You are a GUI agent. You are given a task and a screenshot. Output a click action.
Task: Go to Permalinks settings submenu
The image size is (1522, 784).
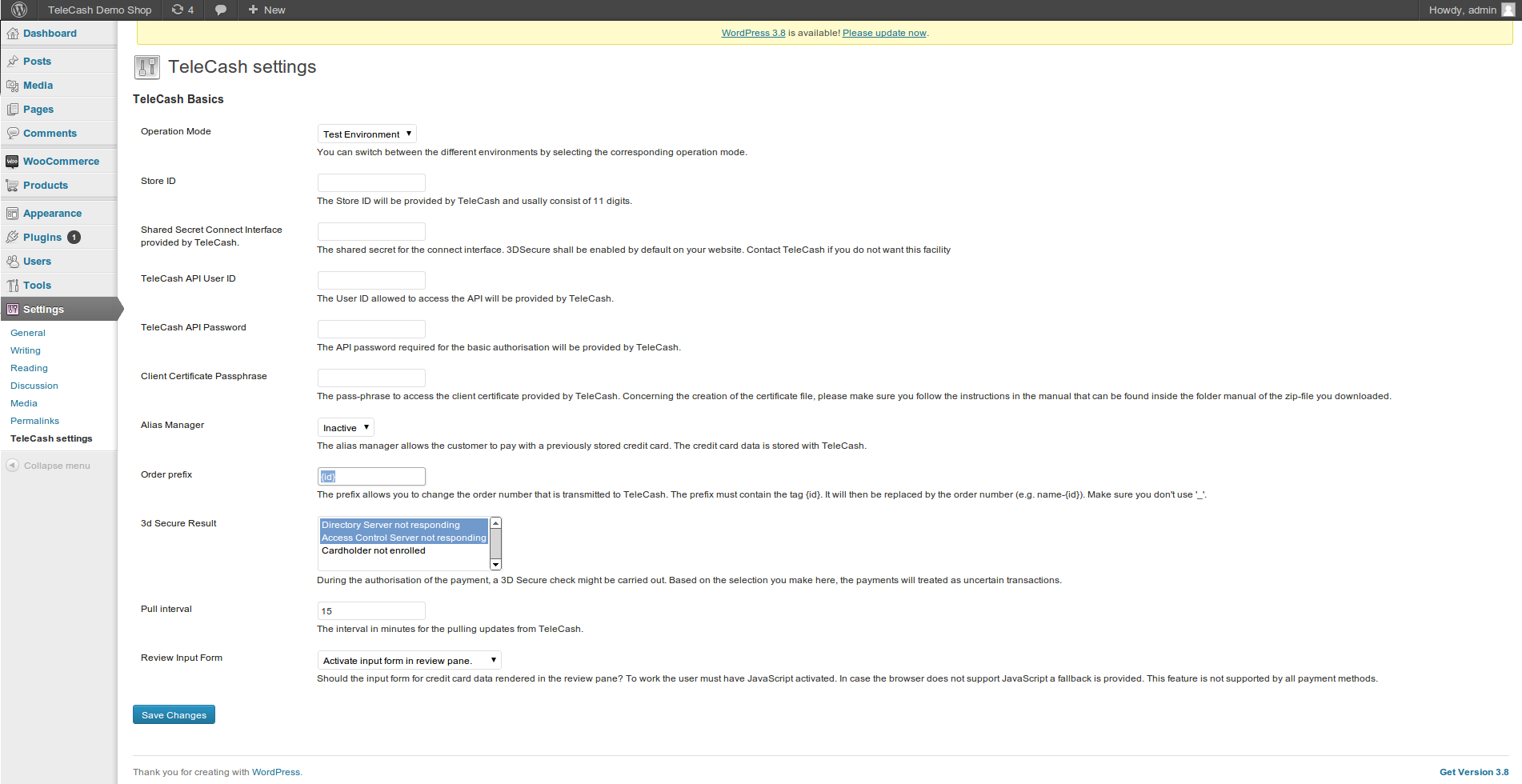pyautogui.click(x=34, y=421)
